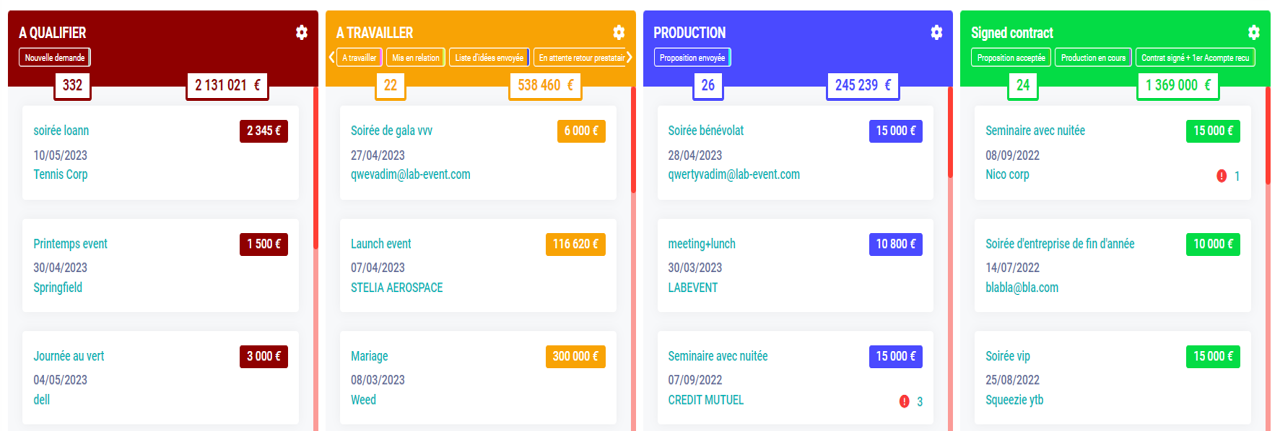1280x431 pixels.
Task: Open the soirée Ioann opportunity
Action: pyautogui.click(x=62, y=131)
